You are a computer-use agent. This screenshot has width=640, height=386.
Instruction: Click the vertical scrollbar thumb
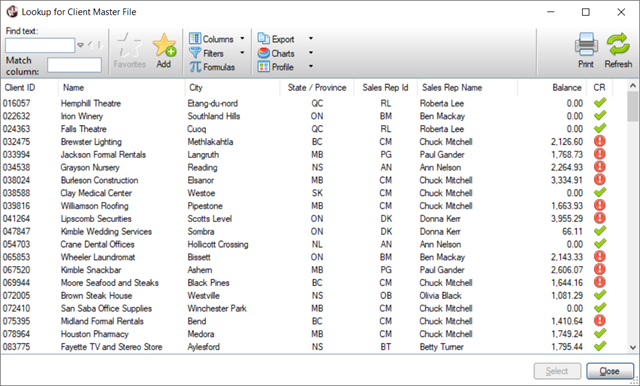click(x=633, y=106)
